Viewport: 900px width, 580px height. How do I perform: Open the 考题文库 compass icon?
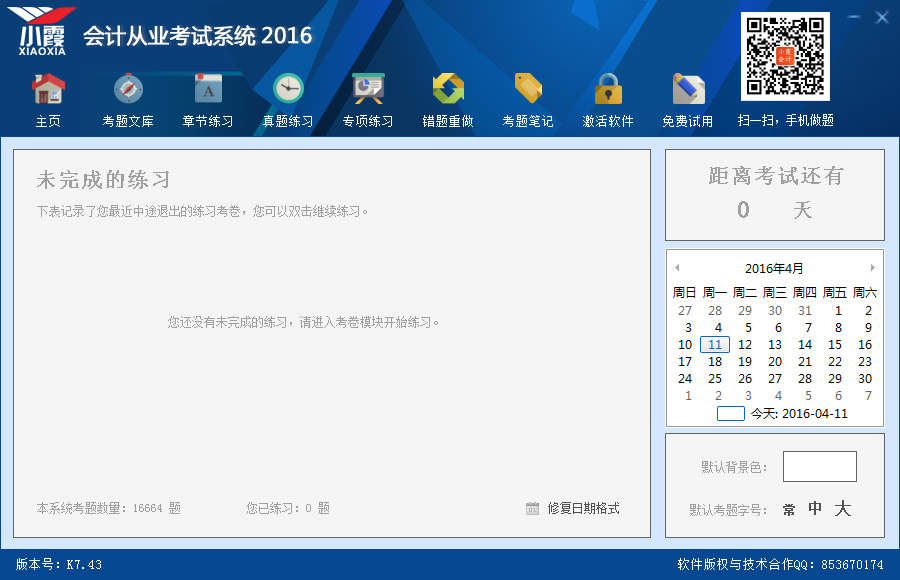coord(128,89)
